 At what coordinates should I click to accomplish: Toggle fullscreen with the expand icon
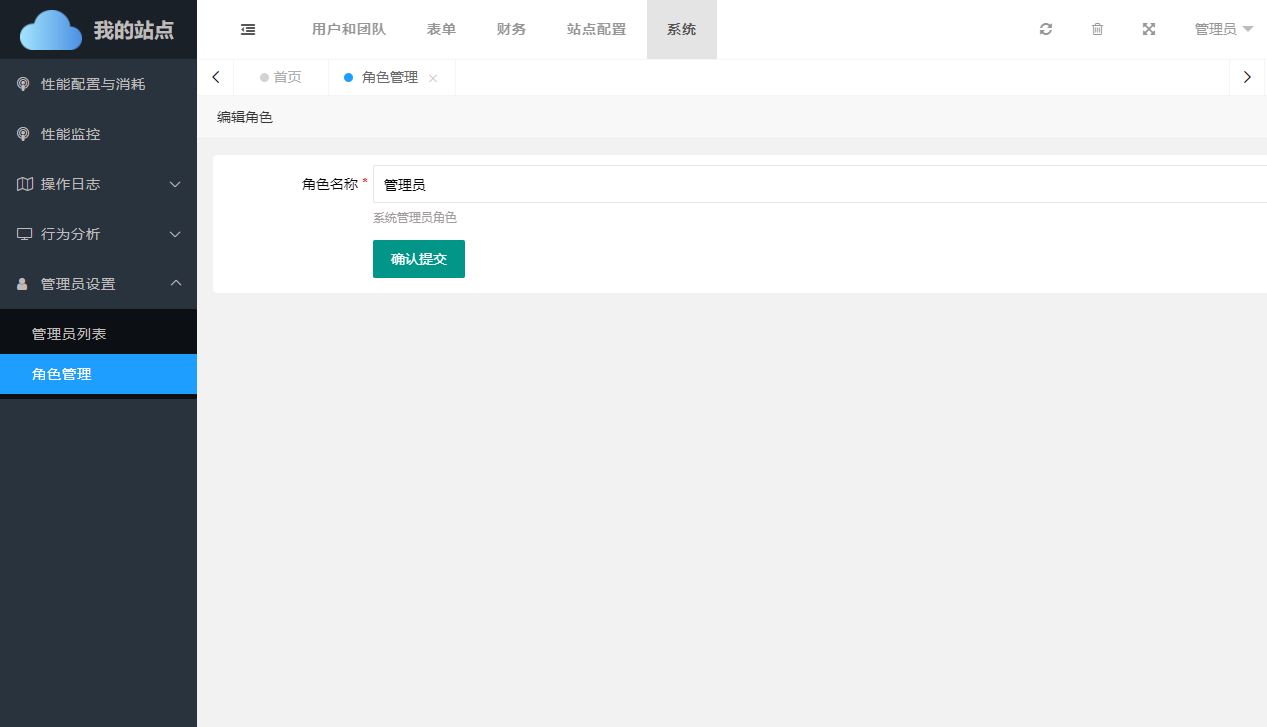pyautogui.click(x=1149, y=30)
